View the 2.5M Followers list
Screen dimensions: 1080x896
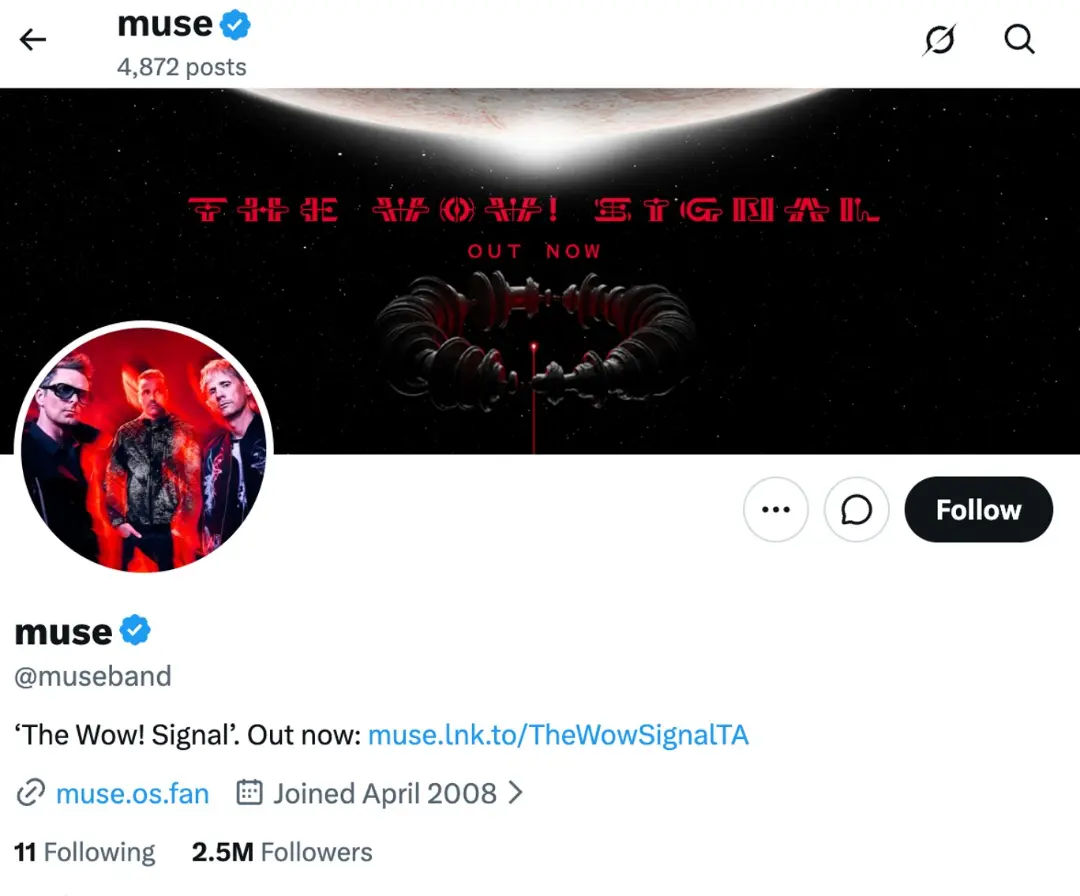[x=282, y=852]
